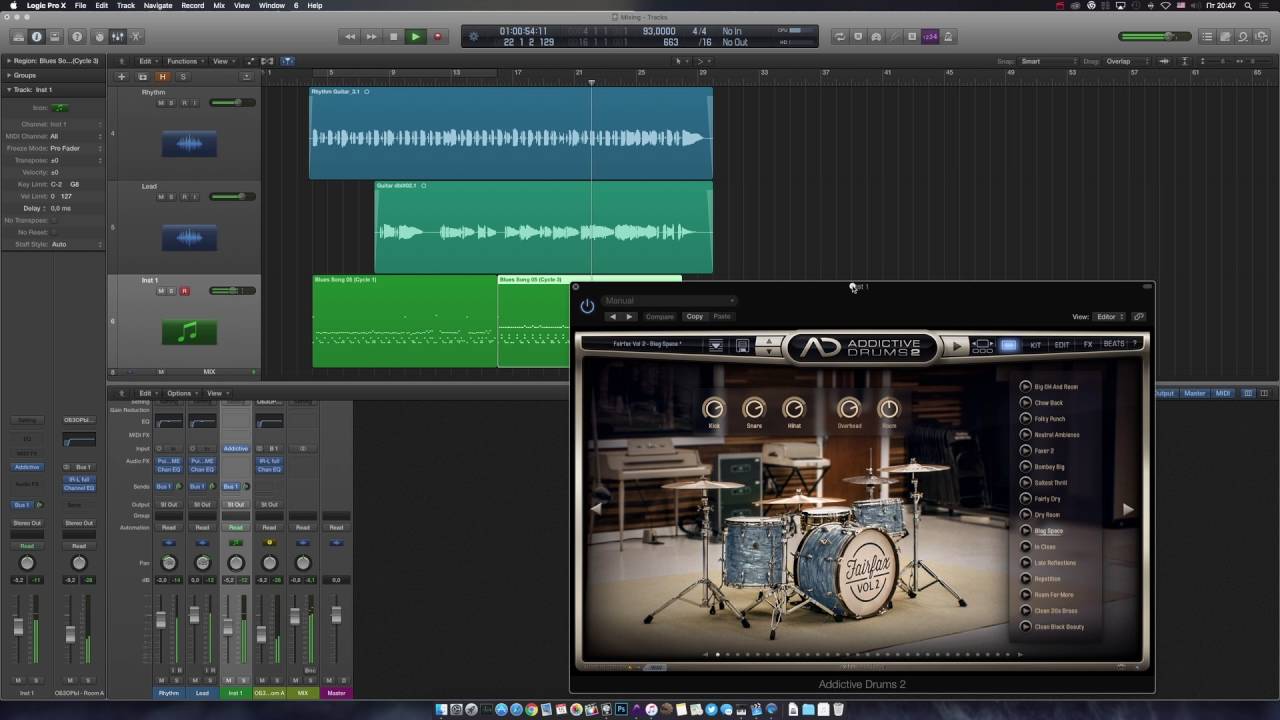1280x720 pixels.
Task: Open the Media Browser panel
Action: [x=1261, y=37]
